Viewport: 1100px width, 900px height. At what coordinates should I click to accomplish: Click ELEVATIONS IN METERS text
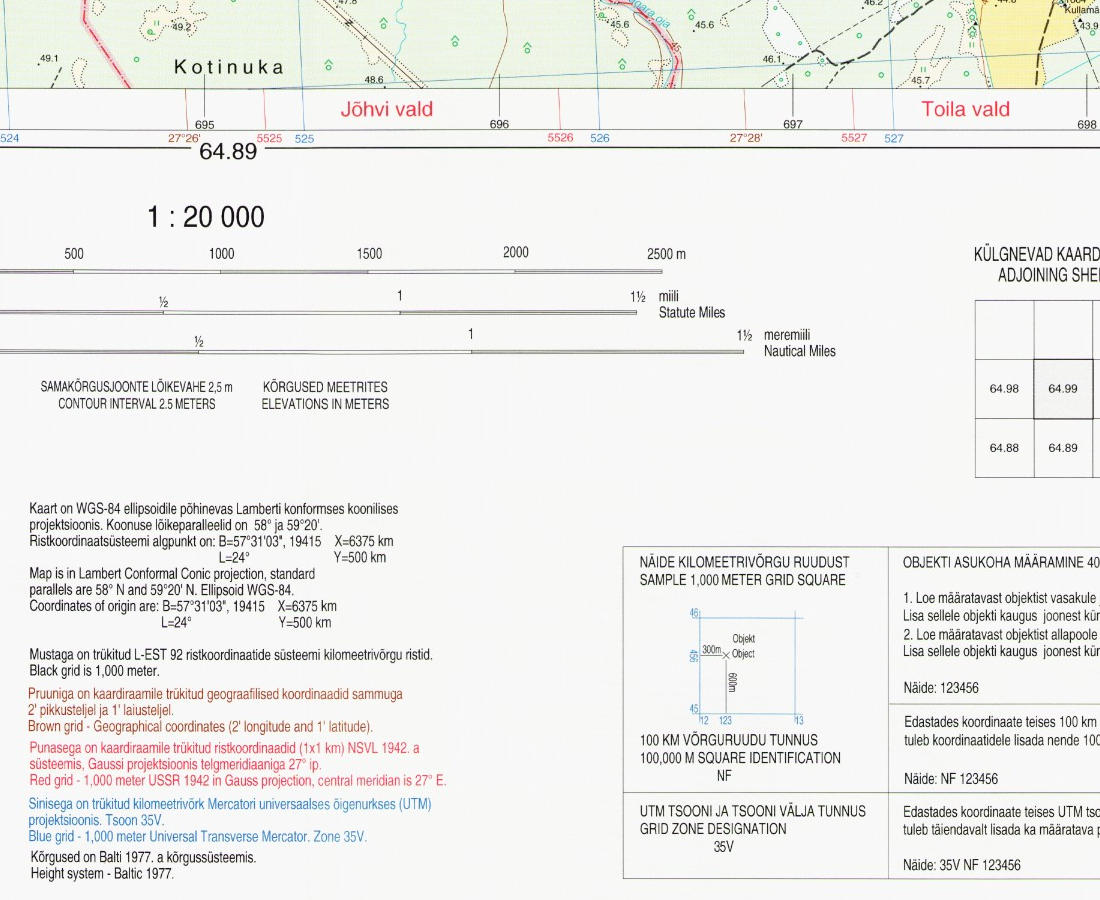326,404
